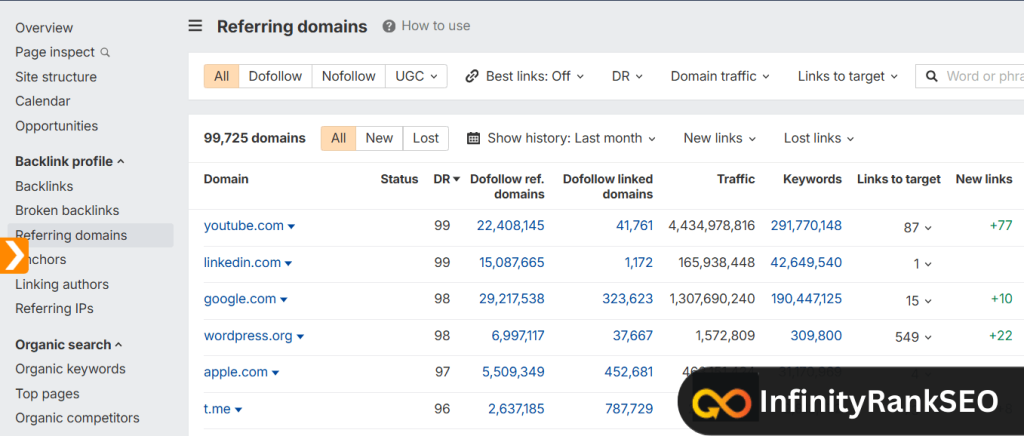This screenshot has width=1024, height=436.
Task: Open Linking authors in sidebar
Action: 62,285
